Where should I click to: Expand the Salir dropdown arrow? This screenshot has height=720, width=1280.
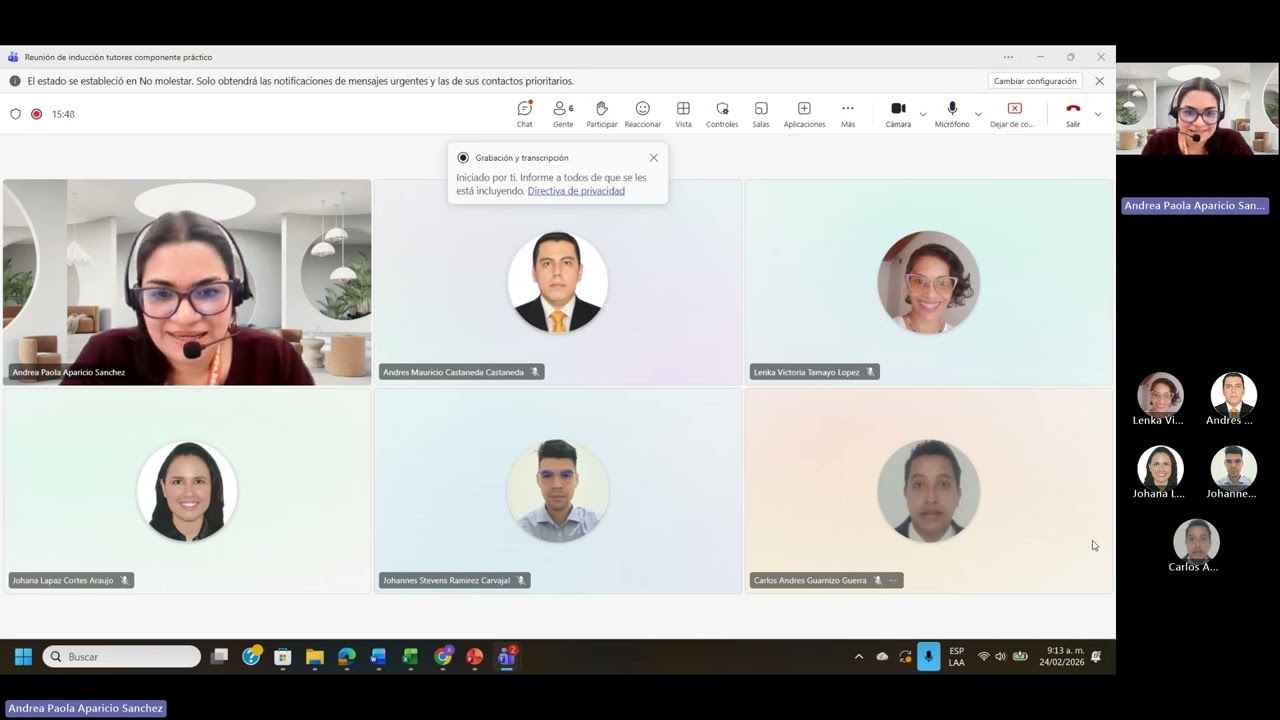coord(1098,114)
